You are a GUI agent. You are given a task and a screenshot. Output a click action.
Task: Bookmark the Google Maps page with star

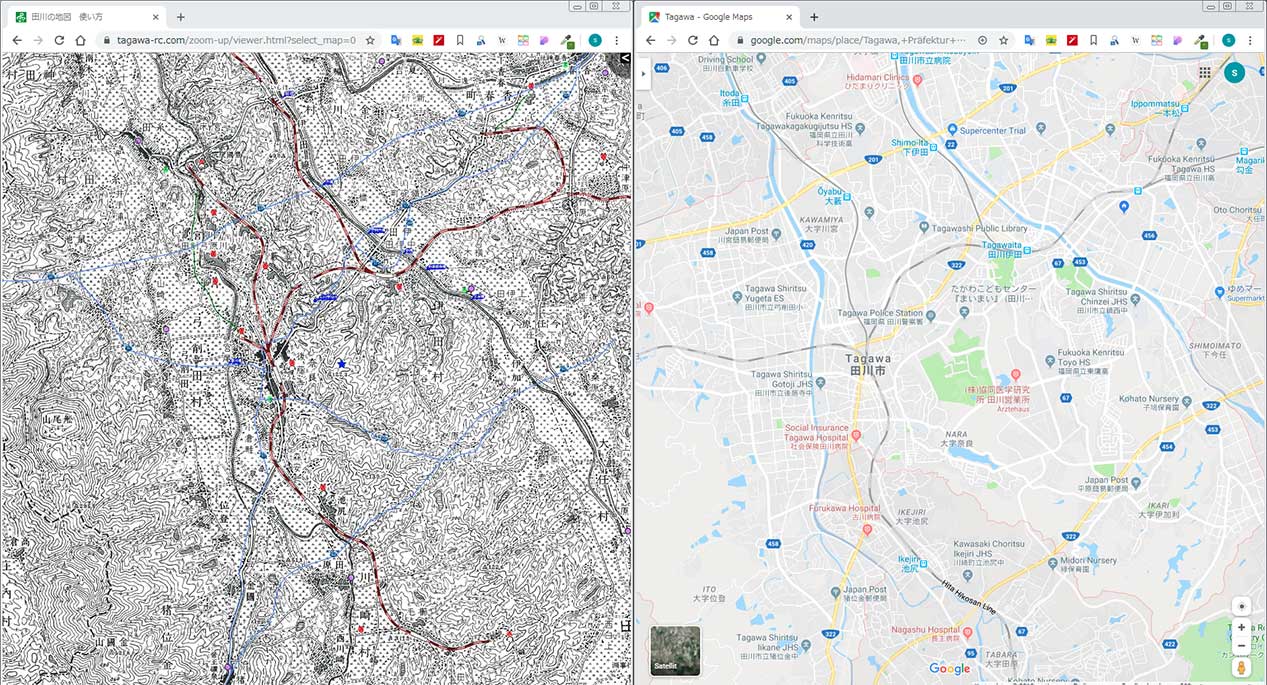click(x=1003, y=40)
